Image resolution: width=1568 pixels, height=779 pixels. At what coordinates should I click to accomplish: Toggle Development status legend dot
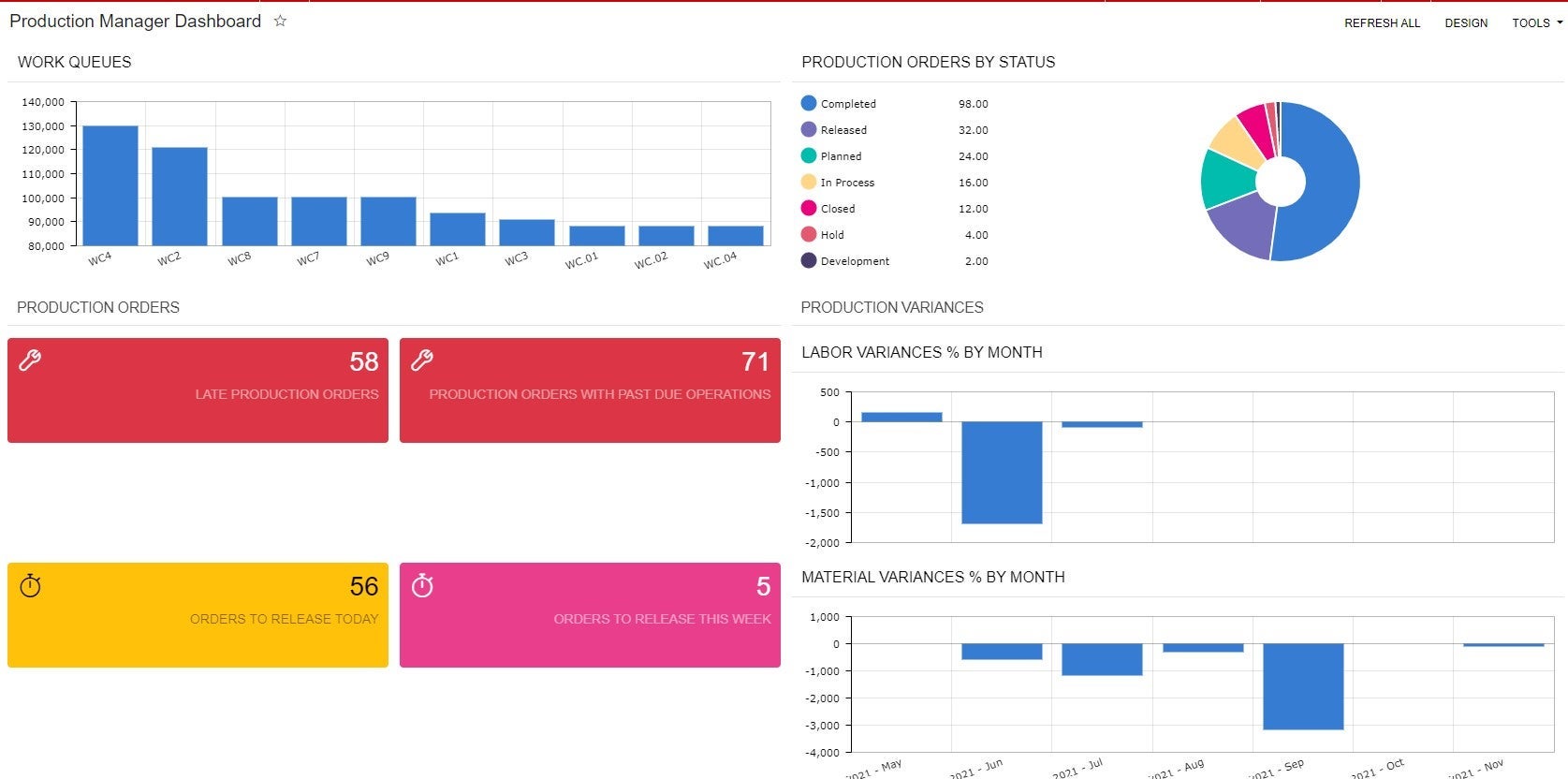pyautogui.click(x=809, y=260)
